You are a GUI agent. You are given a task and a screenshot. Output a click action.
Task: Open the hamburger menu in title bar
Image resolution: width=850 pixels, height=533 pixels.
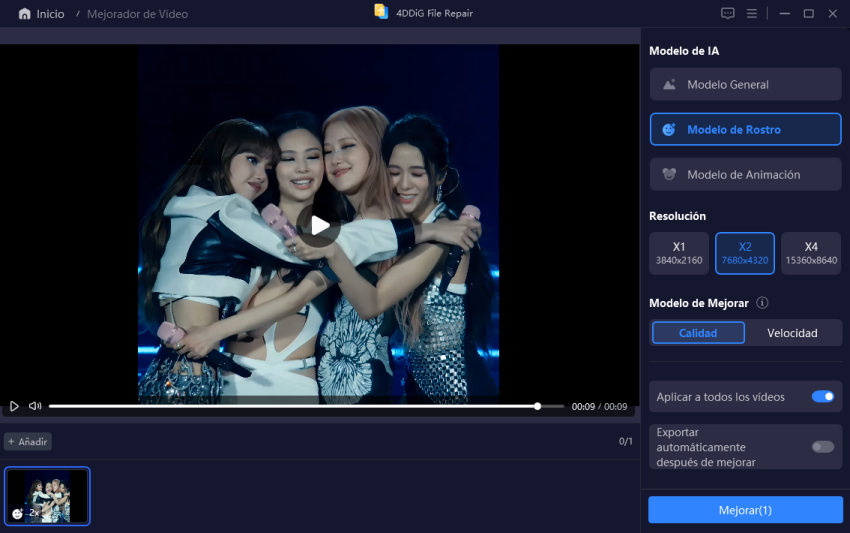(752, 14)
